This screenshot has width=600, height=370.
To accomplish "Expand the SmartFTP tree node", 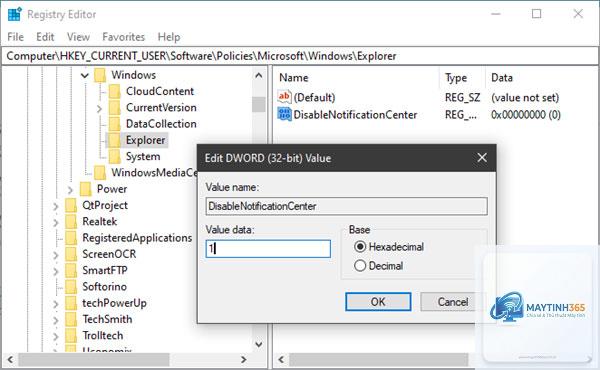I will coord(56,271).
